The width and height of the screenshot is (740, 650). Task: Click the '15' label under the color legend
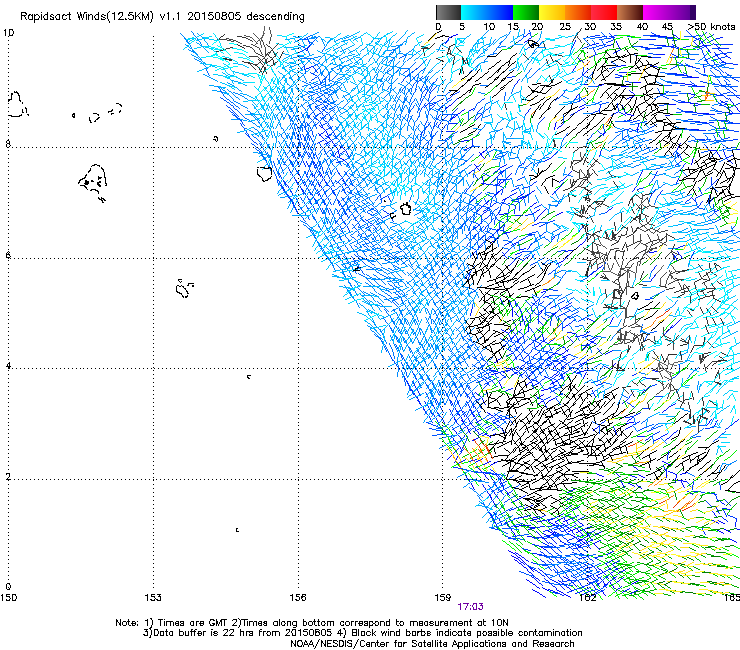(513, 26)
